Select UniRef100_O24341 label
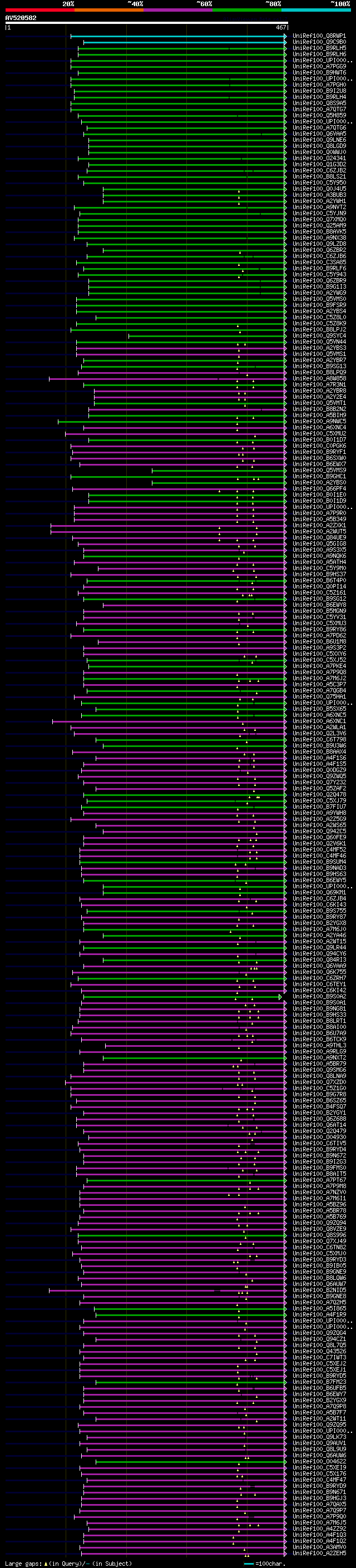The width and height of the screenshot is (356, 1568). [319, 159]
